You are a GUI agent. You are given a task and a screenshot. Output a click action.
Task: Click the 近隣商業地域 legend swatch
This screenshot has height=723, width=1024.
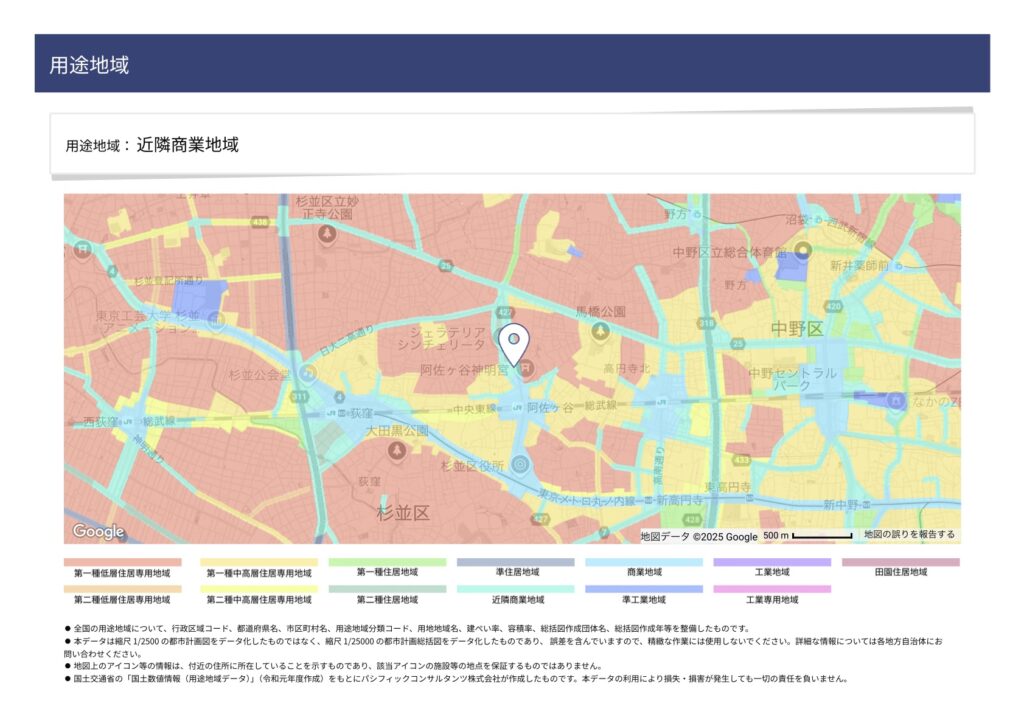click(516, 590)
